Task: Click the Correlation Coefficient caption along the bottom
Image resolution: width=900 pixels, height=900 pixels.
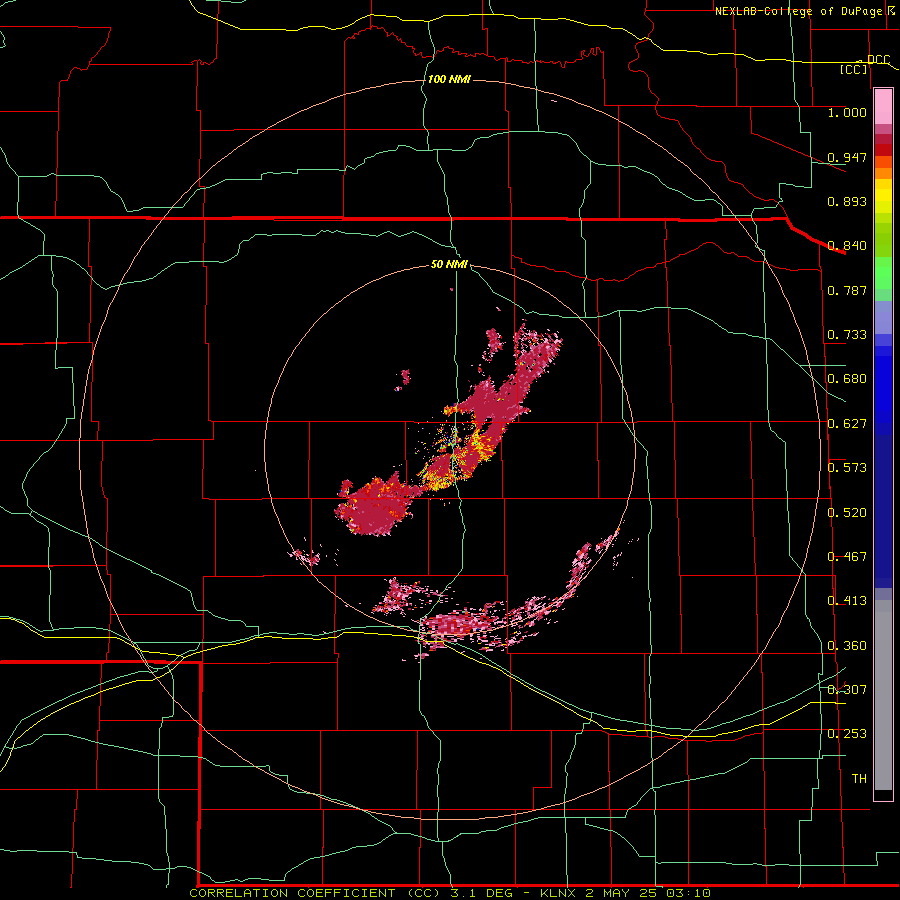Action: [450, 893]
